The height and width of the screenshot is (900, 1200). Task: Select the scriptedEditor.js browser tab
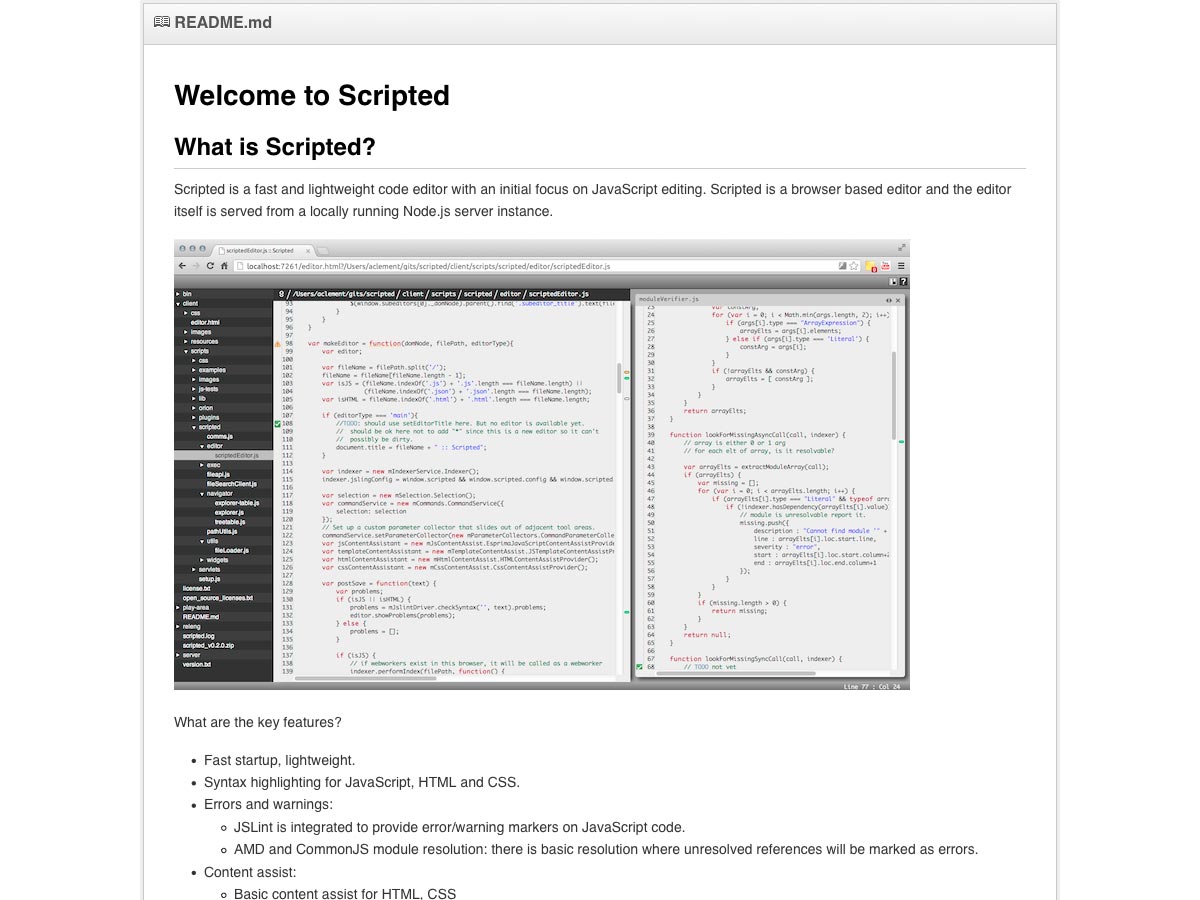click(x=260, y=250)
